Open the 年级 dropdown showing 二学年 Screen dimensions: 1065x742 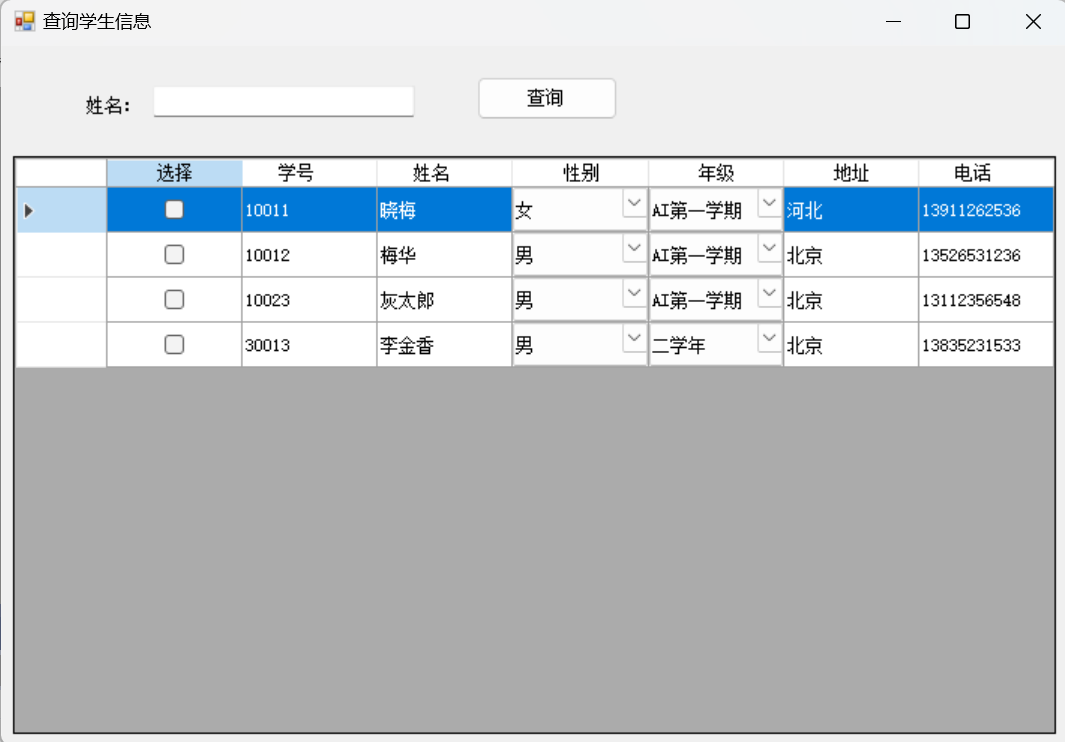(x=769, y=339)
